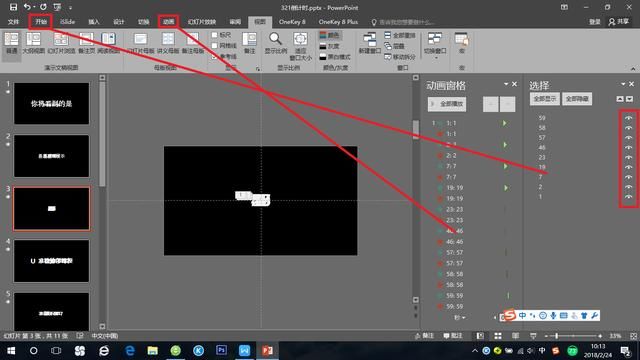Screen dimensions: 640x360
Task: Open the Animations (动画) ribbon tab
Action: [169, 22]
